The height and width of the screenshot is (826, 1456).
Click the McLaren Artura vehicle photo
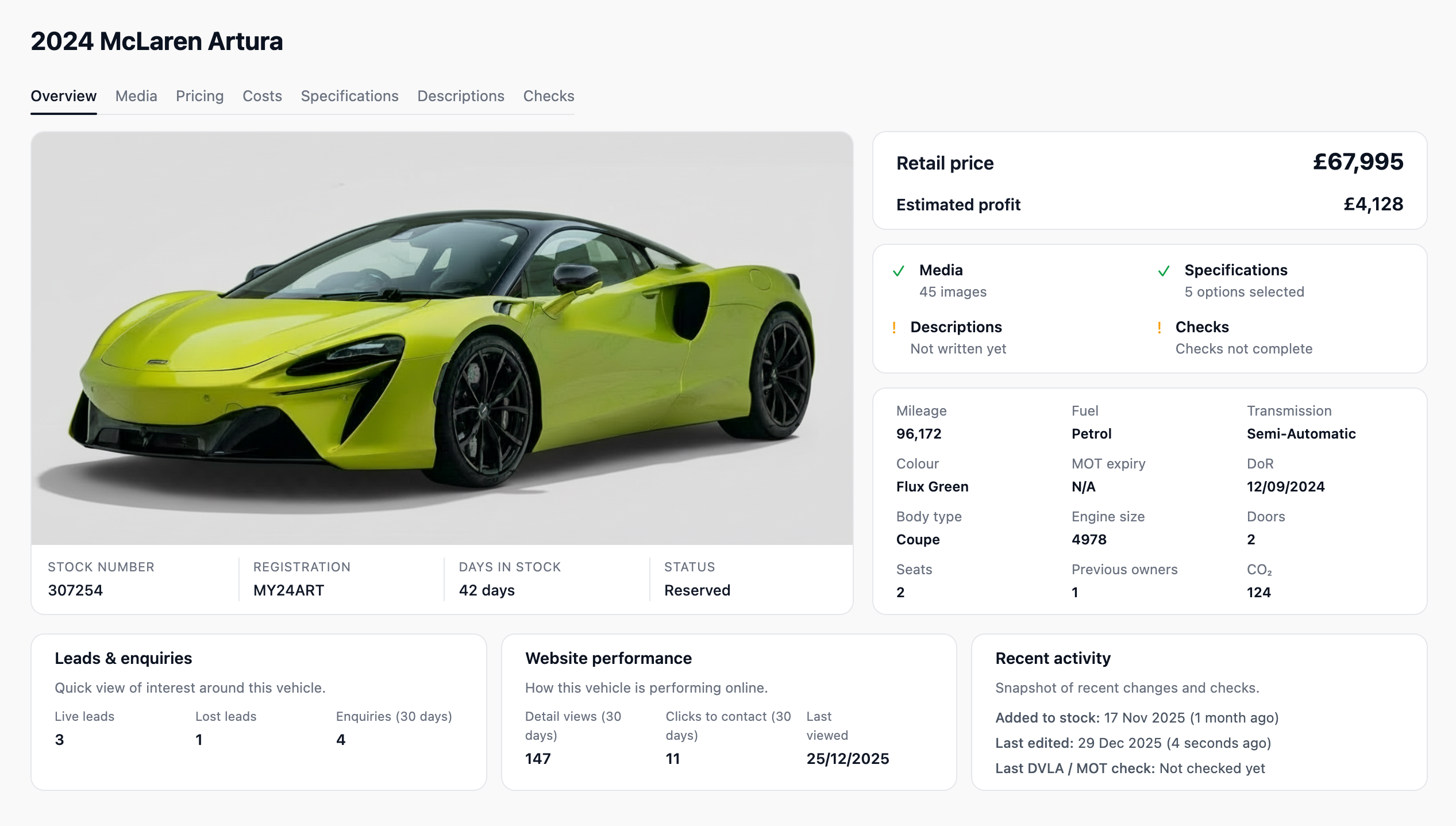(x=442, y=339)
